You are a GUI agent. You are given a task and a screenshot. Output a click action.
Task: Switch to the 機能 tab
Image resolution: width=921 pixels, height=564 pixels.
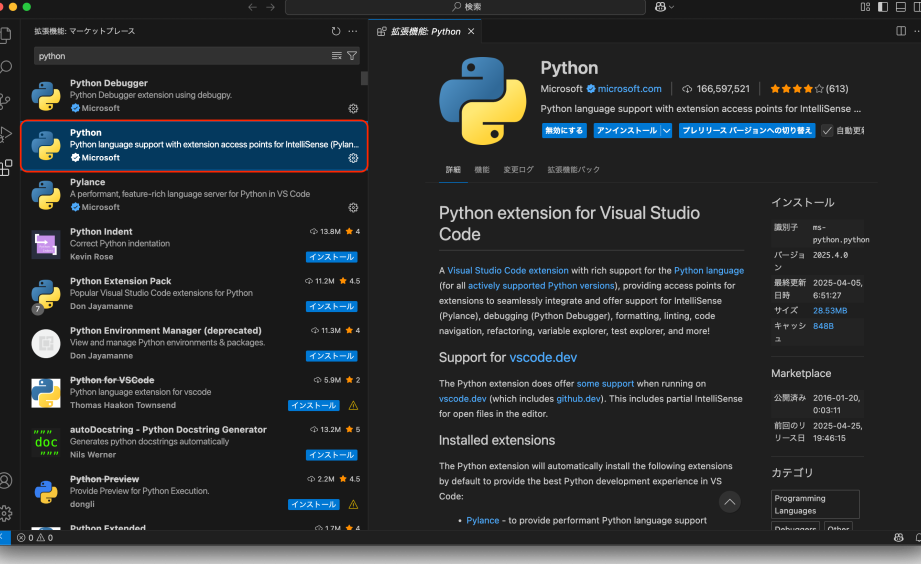point(482,170)
